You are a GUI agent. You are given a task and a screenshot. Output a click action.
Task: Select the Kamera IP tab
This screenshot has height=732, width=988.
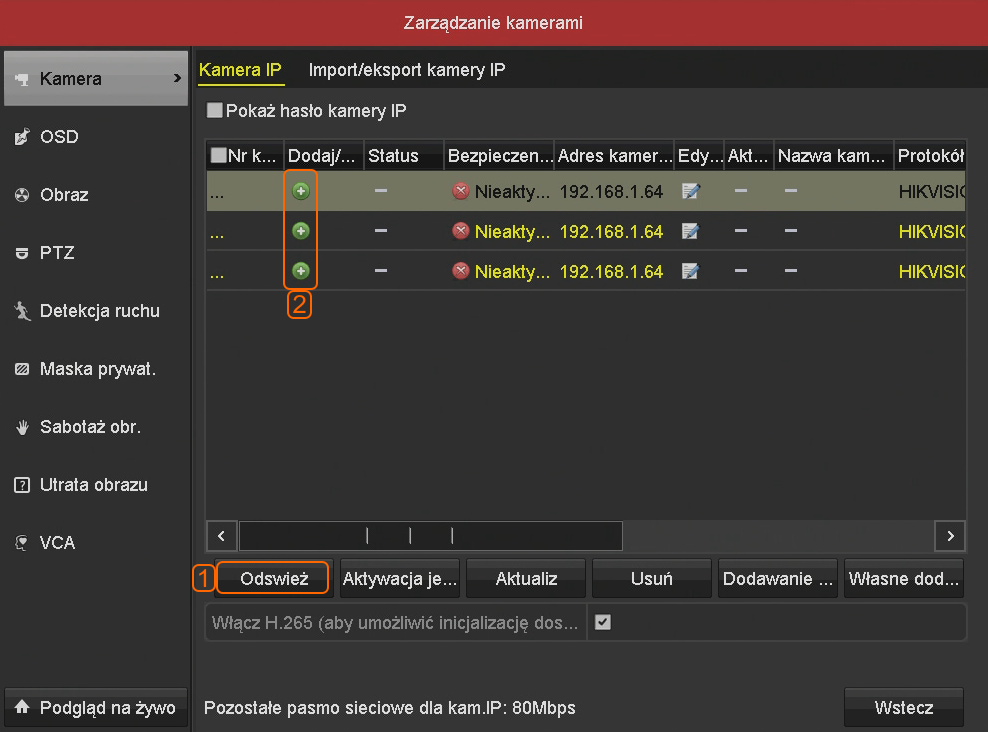click(240, 70)
